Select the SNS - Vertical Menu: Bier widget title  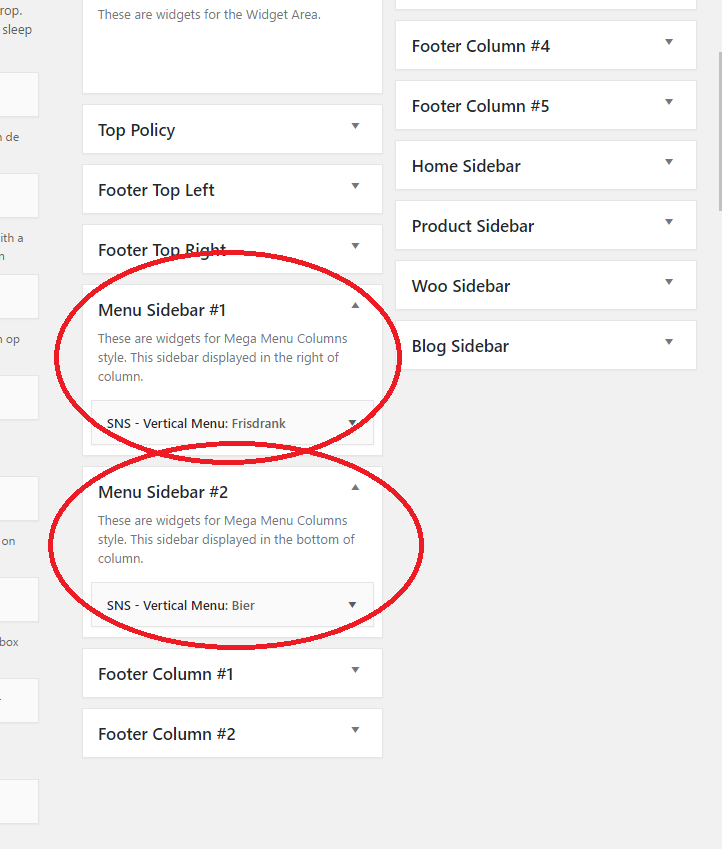pos(181,606)
